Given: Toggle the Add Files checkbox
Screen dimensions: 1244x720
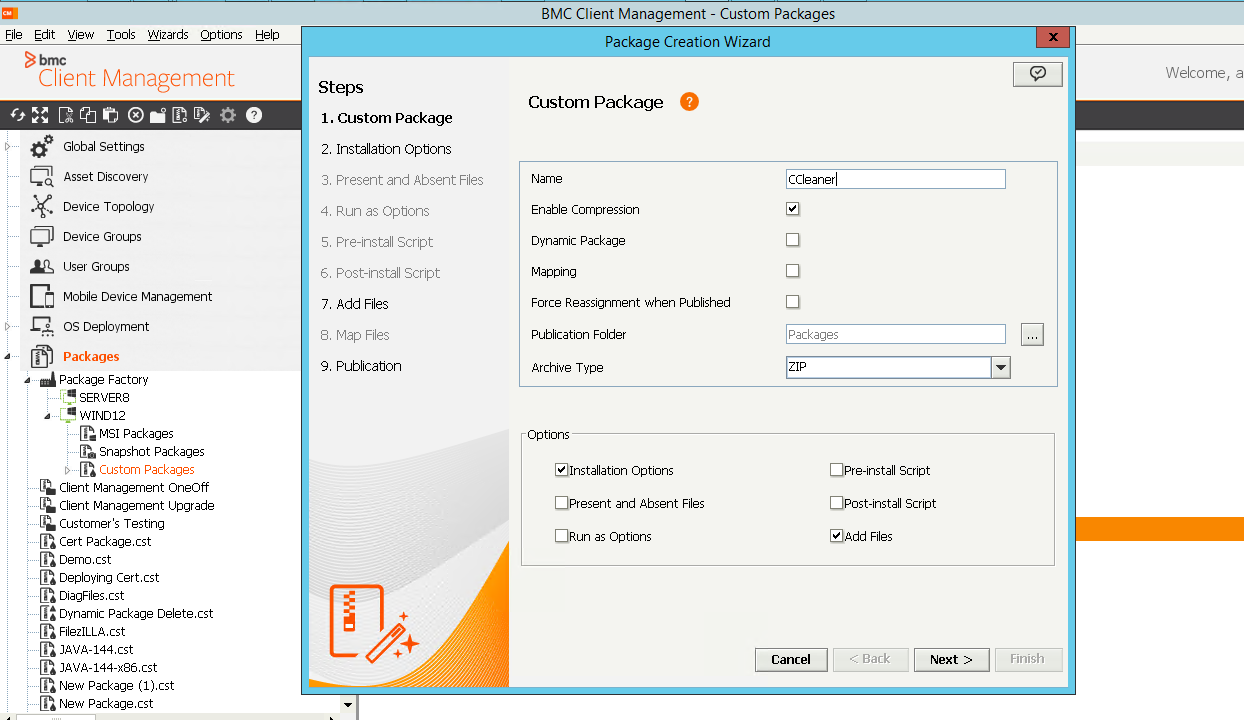Looking at the screenshot, I should [837, 536].
